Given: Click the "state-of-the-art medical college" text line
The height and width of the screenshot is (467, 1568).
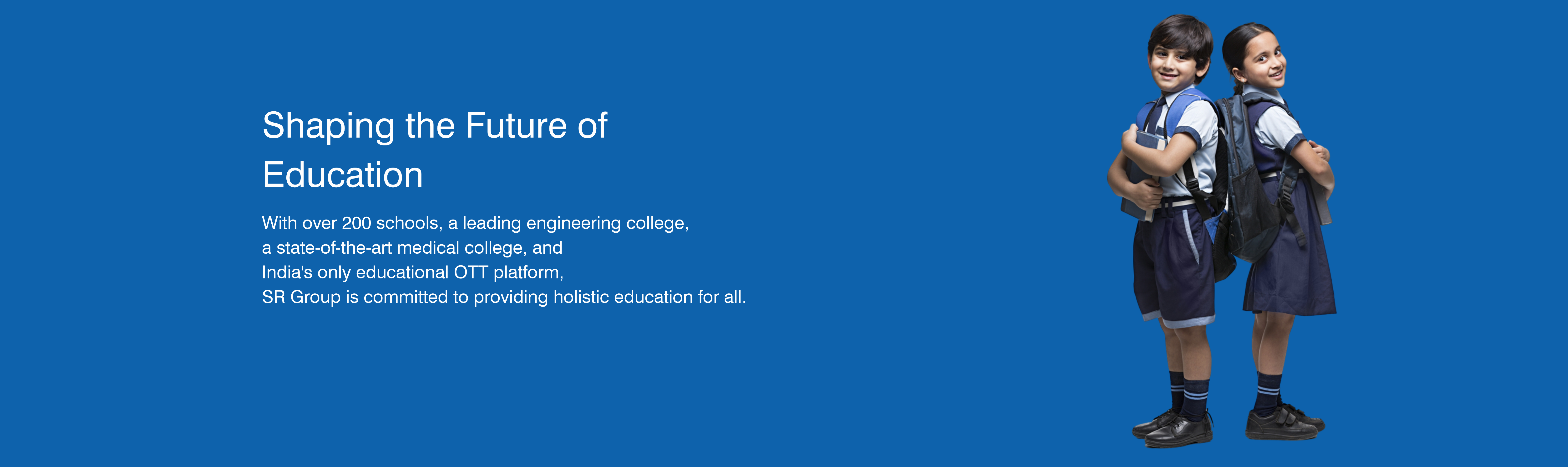Looking at the screenshot, I should tap(412, 248).
